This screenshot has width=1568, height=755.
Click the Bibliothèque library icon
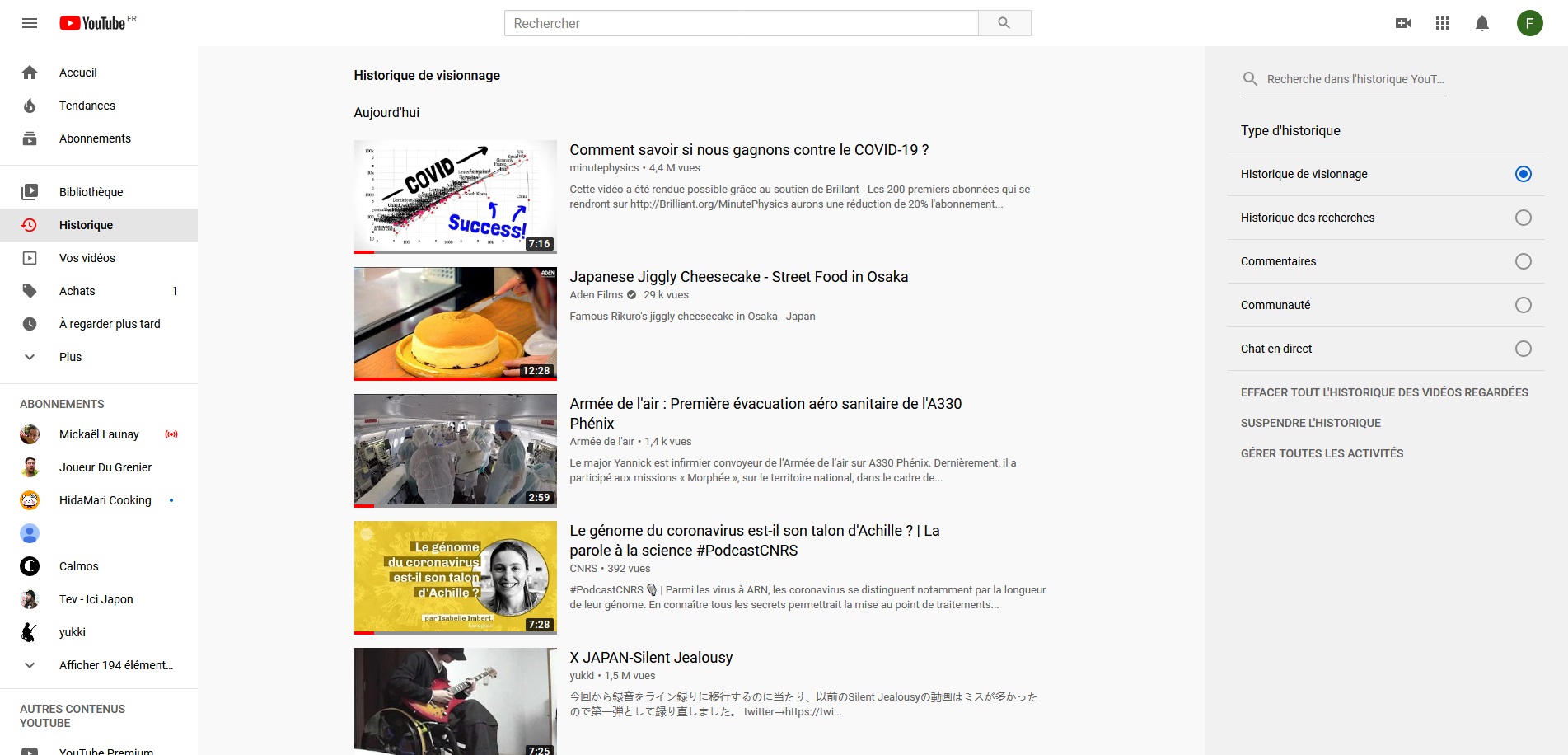[30, 192]
